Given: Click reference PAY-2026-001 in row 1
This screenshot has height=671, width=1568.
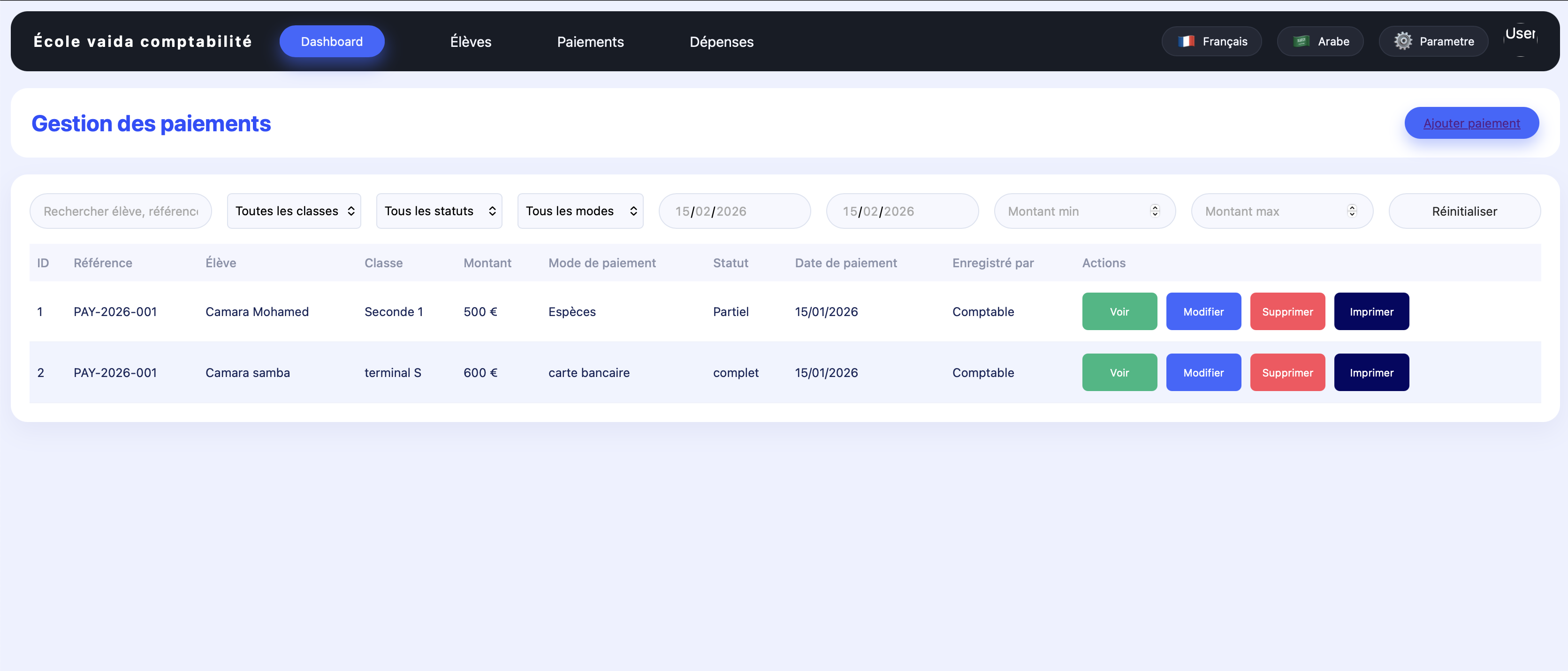Looking at the screenshot, I should tap(115, 311).
